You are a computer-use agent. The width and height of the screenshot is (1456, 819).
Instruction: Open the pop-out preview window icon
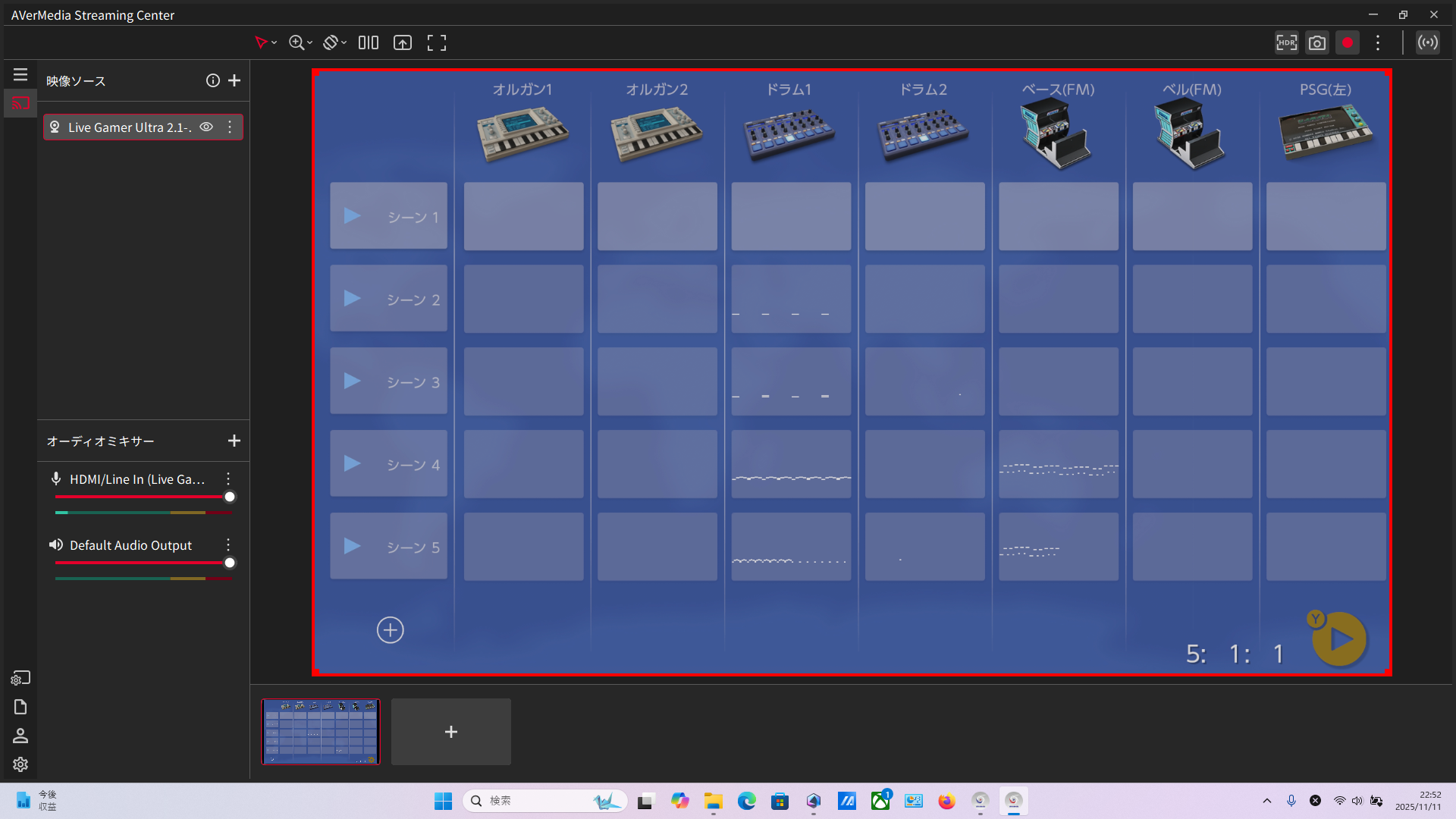coord(403,43)
